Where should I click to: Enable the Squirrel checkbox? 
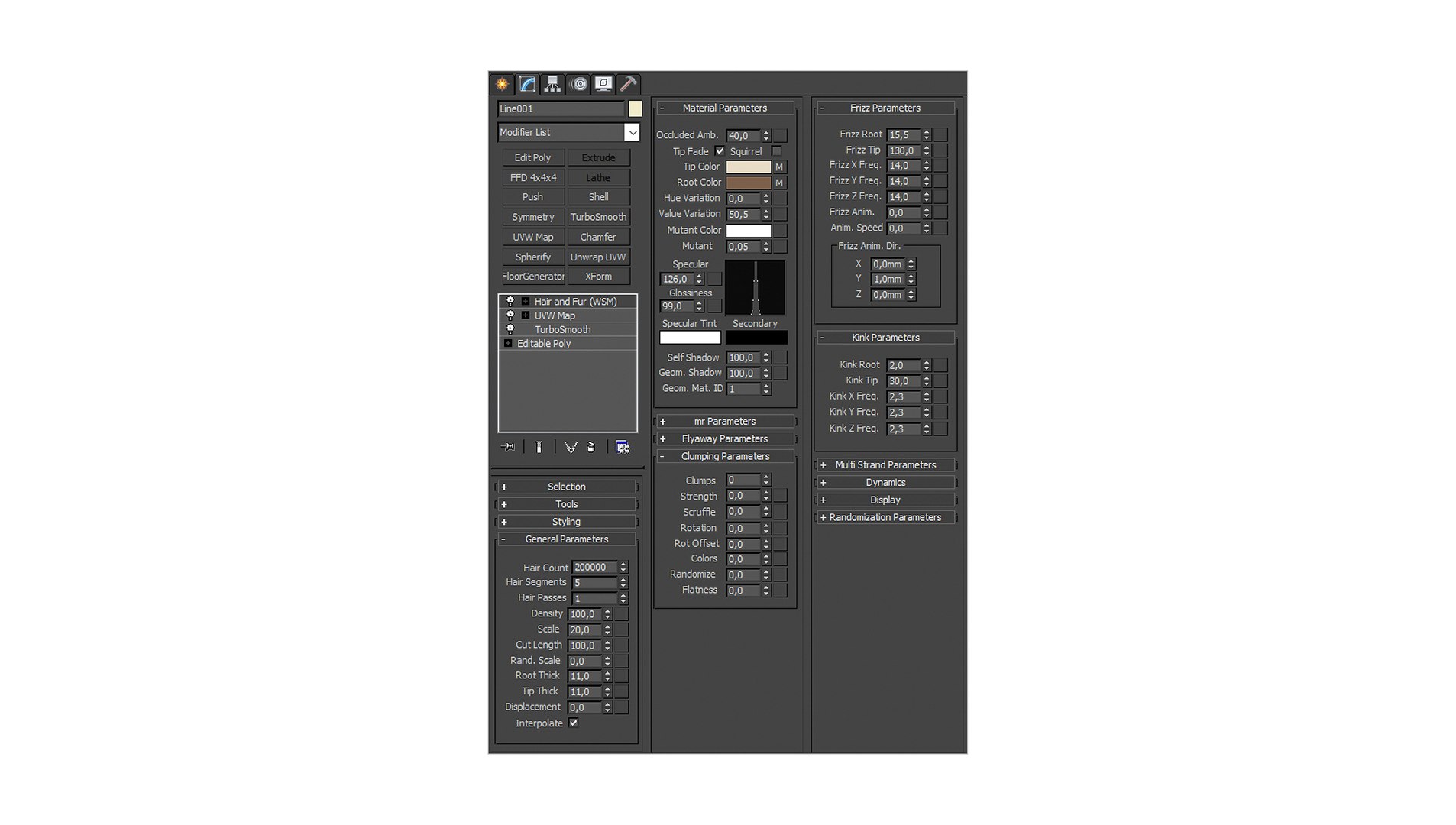(x=777, y=151)
